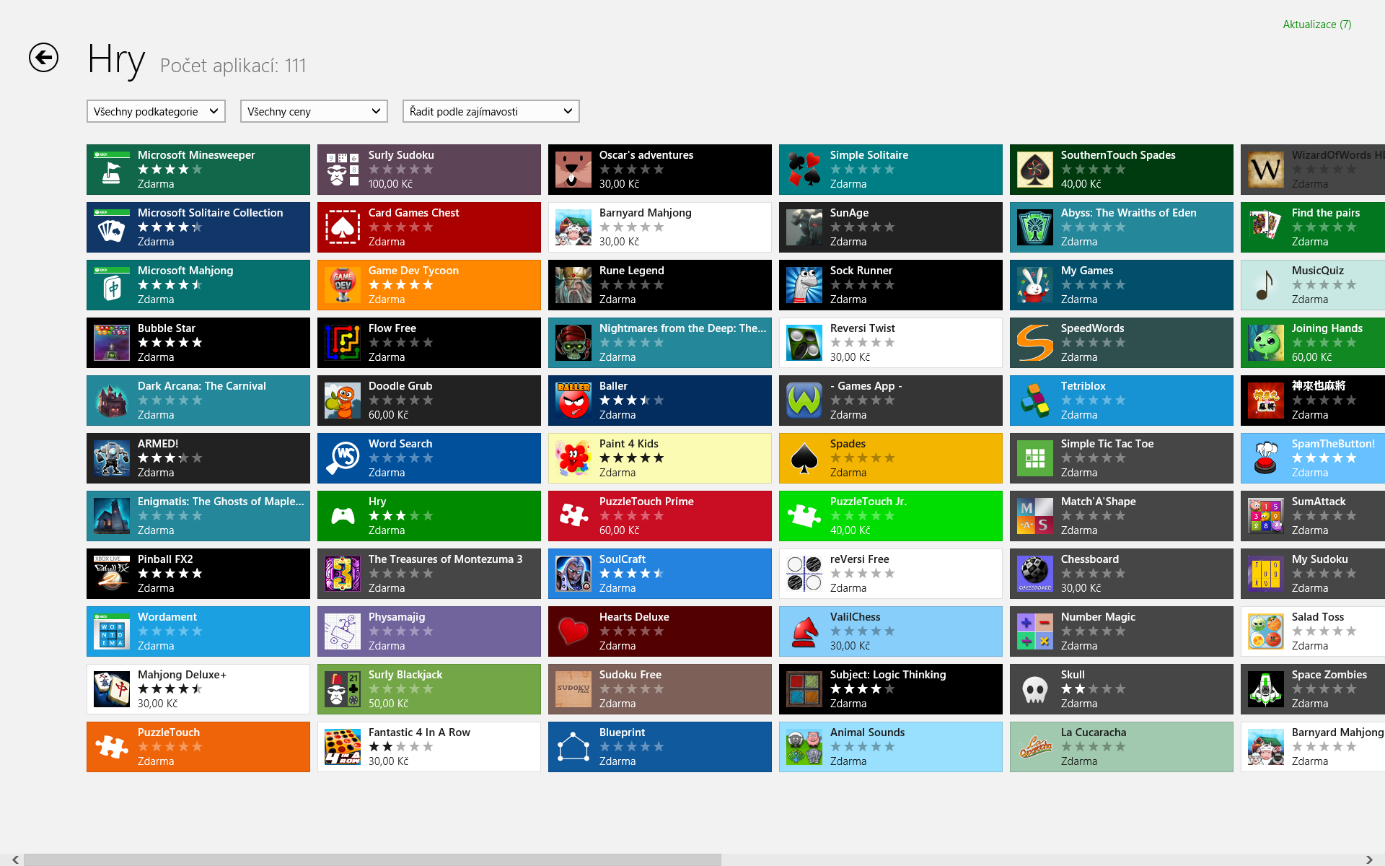The image size is (1385, 866).
Task: Open the Řadit podle zajímavosti sort dropdown
Action: coord(491,111)
